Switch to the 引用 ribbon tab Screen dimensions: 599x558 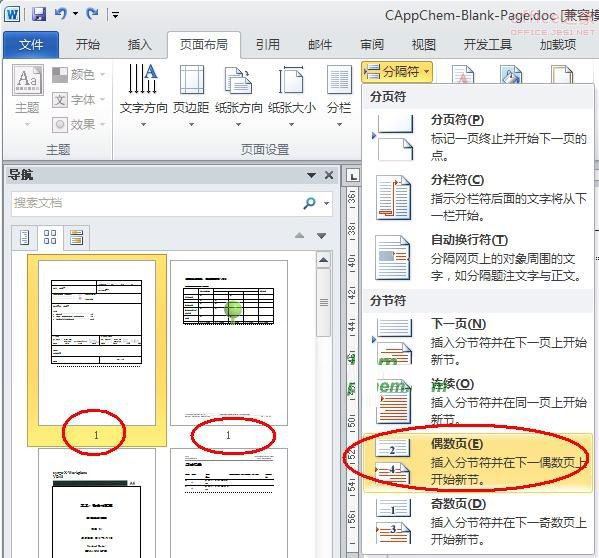click(267, 45)
